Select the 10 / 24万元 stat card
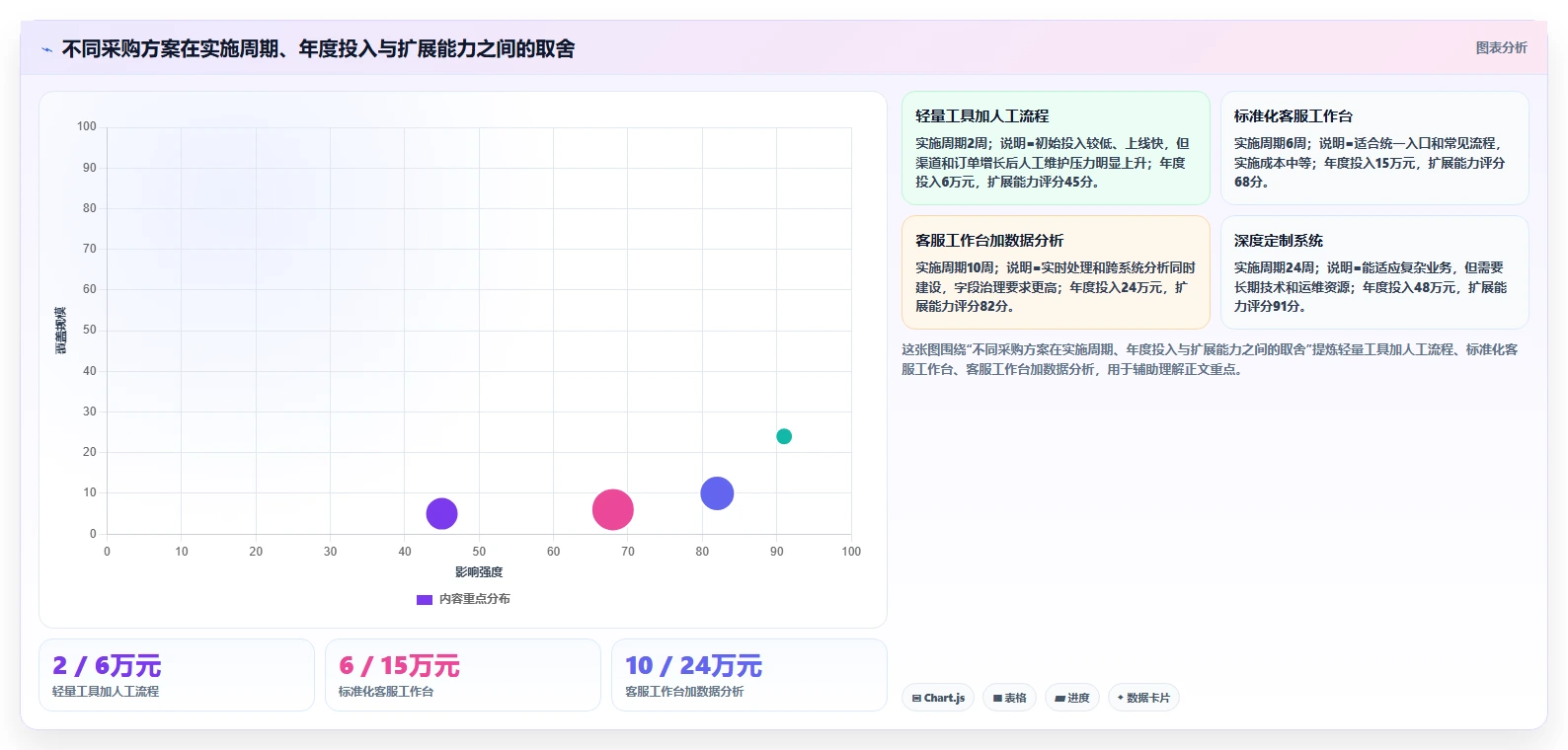Image resolution: width=1568 pixels, height=750 pixels. (749, 675)
